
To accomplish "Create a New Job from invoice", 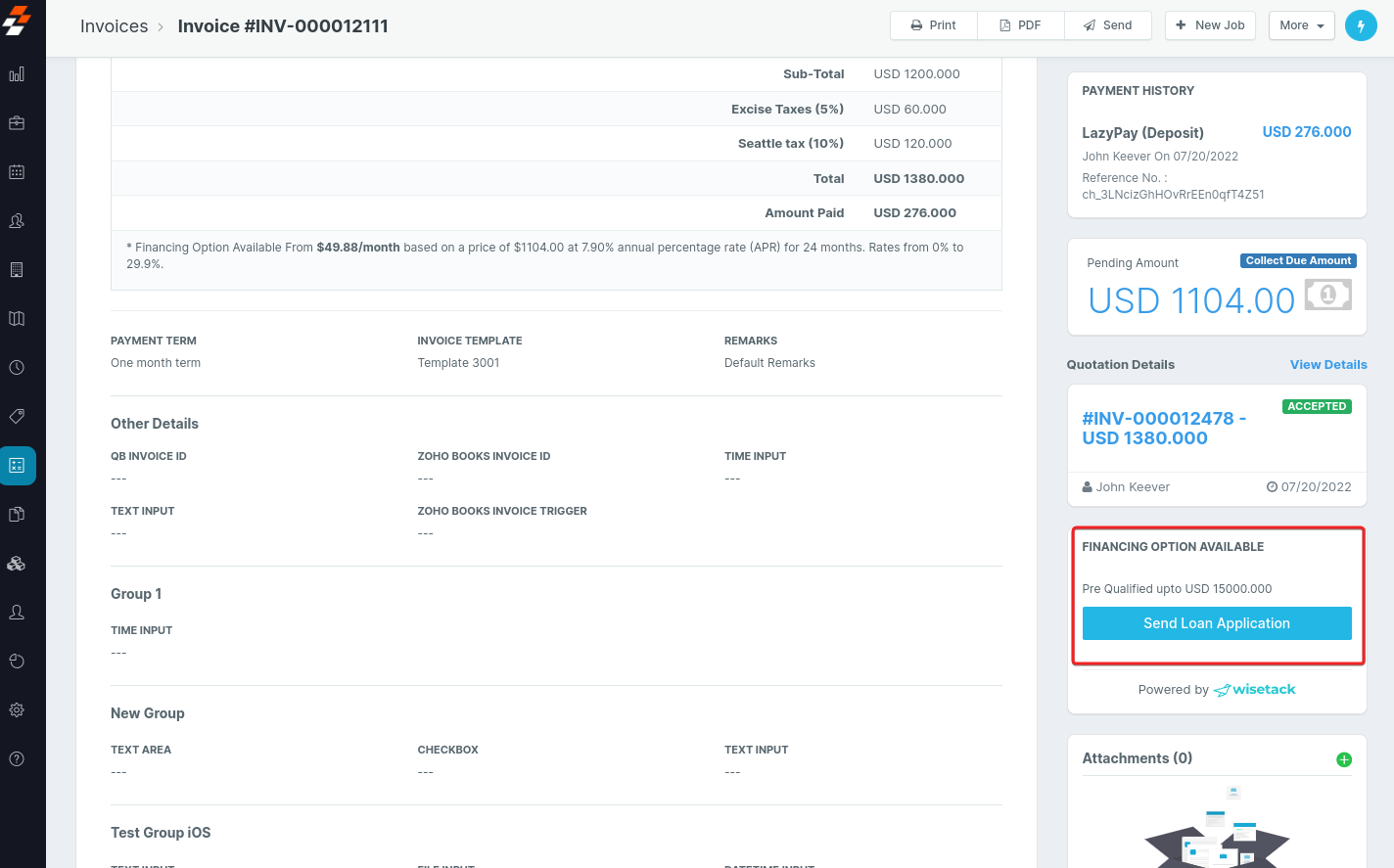I will [x=1210, y=25].
